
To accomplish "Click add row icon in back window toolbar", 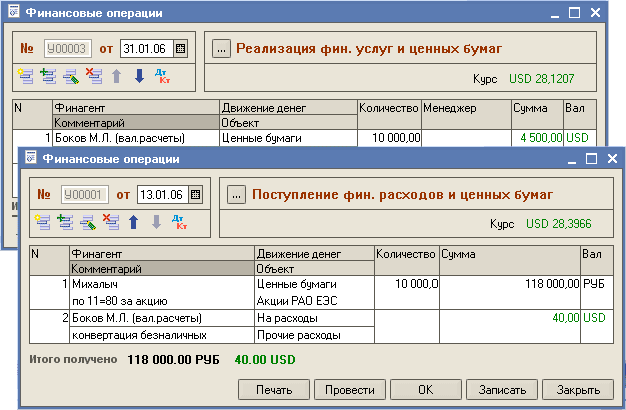I will tap(26, 75).
